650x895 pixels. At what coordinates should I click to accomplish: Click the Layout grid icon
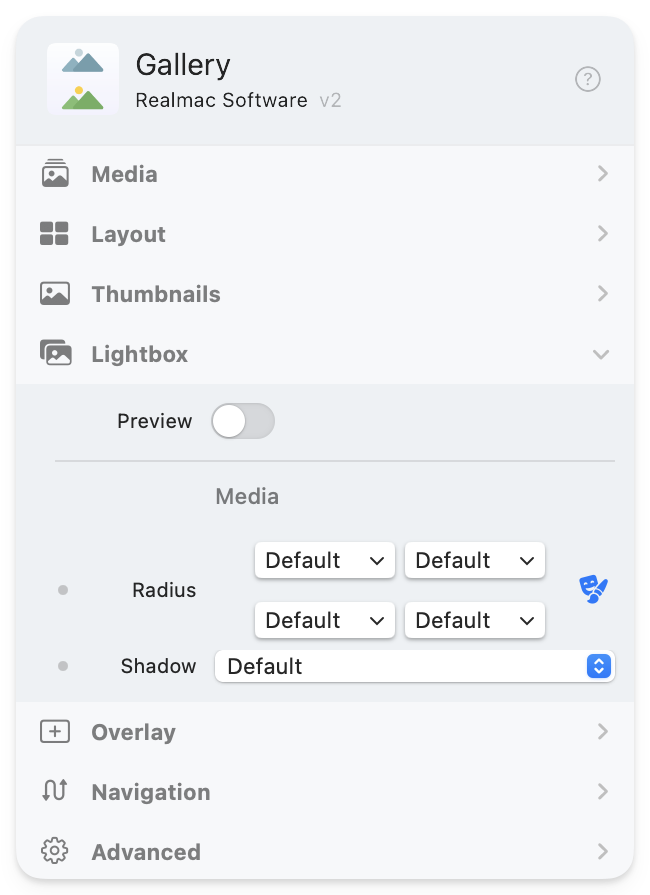(54, 234)
